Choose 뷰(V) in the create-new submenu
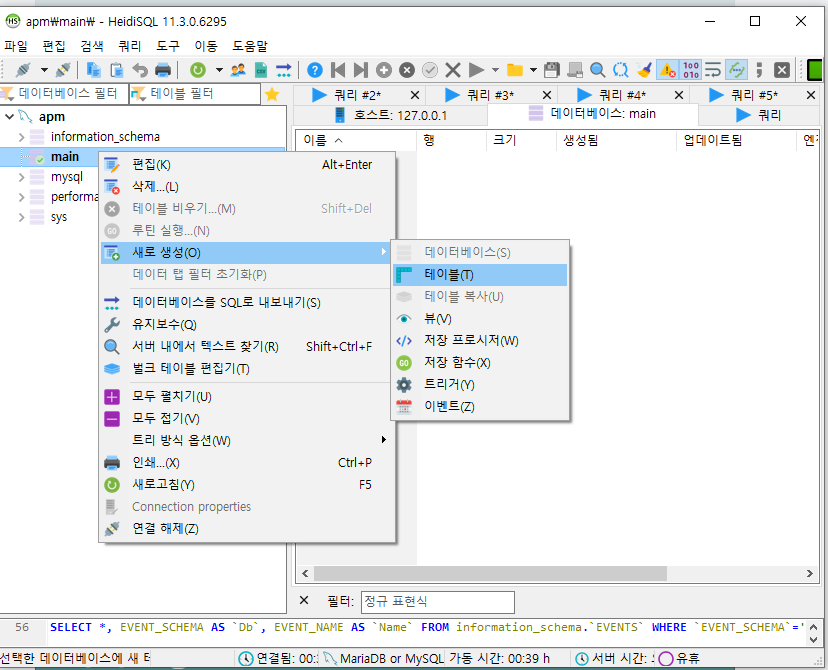 tap(479, 318)
